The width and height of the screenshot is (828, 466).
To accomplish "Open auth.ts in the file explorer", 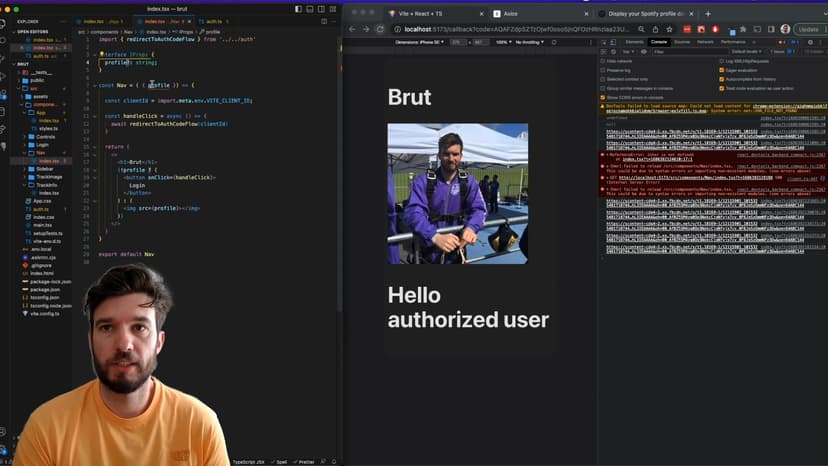I will click(41, 209).
